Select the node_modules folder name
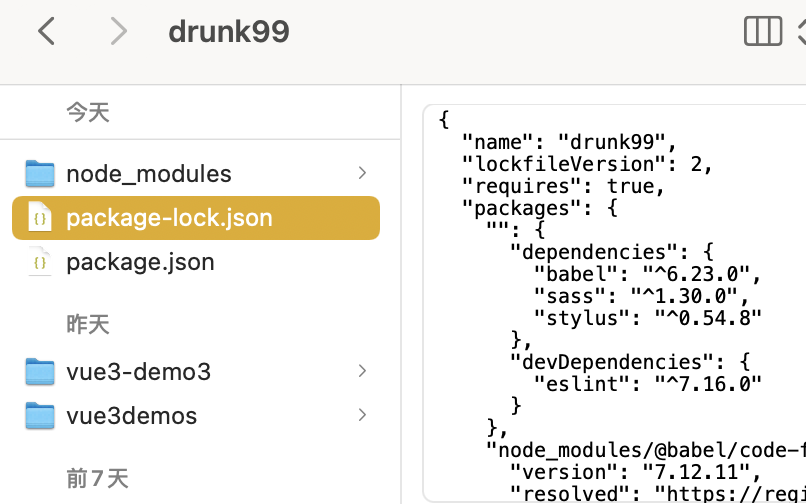This screenshot has height=504, width=806. (x=148, y=174)
